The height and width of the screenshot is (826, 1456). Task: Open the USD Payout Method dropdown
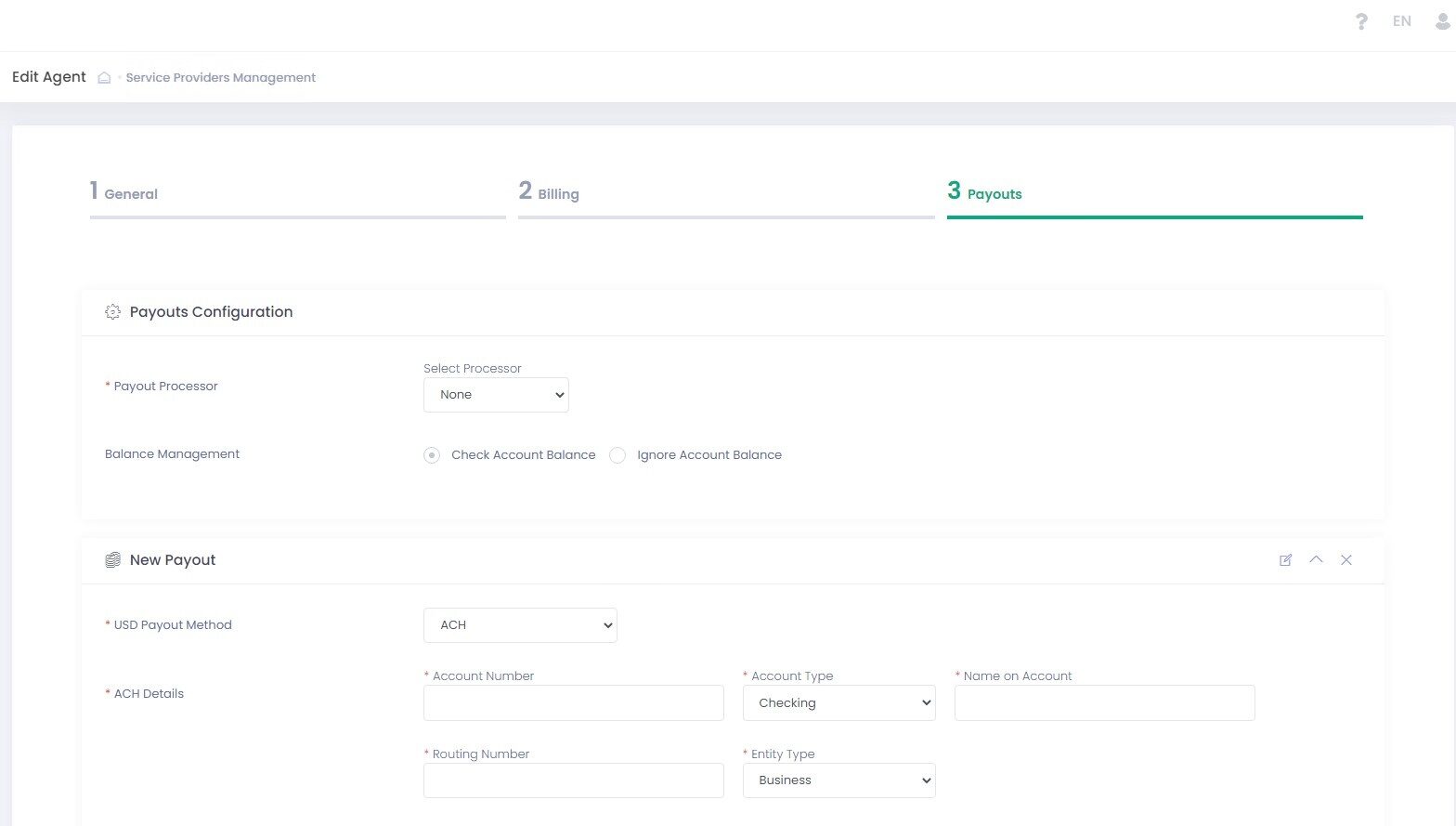(520, 625)
